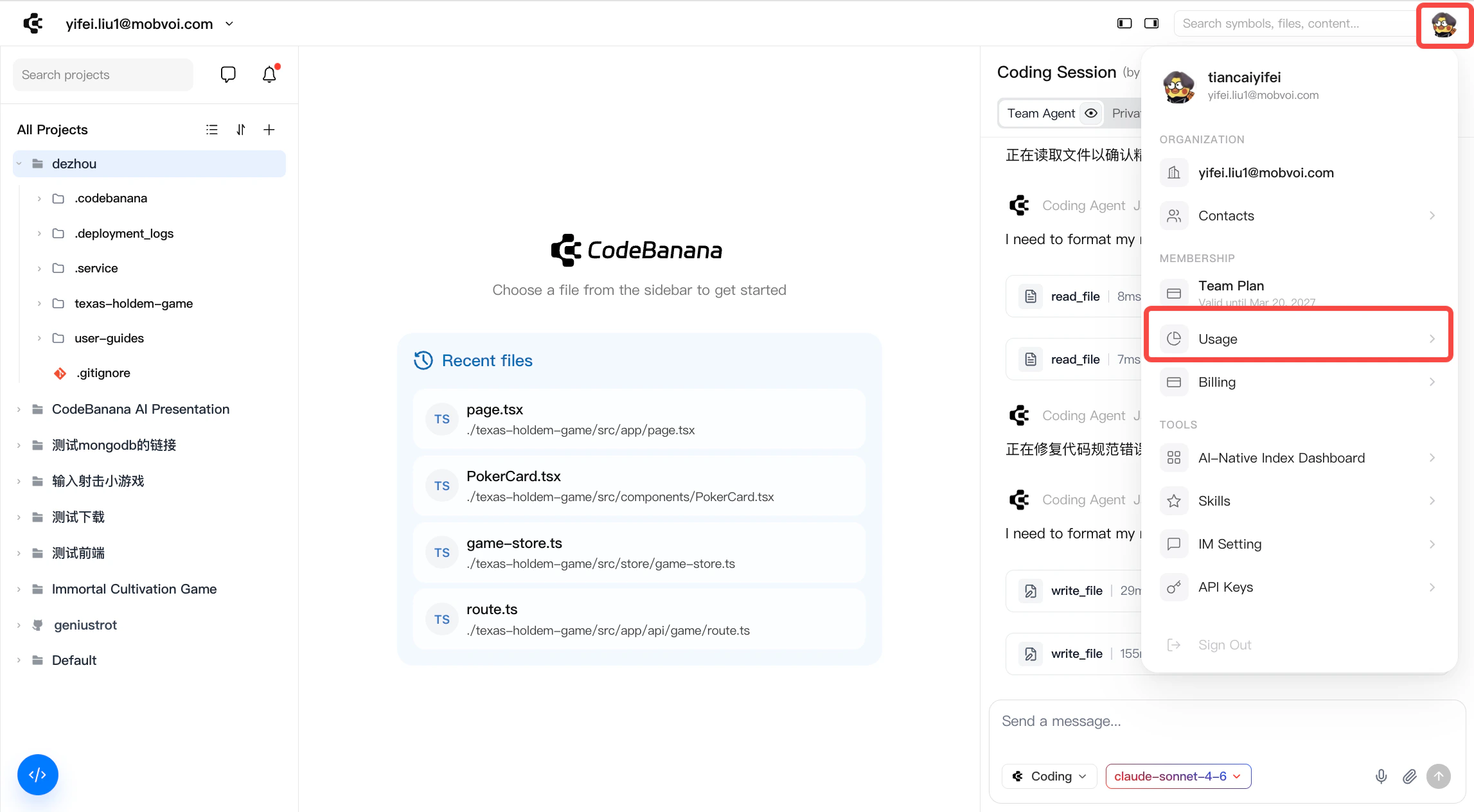Screen dimensions: 1474x812
Task: Click Sign Out in the profile menu
Action: (x=1224, y=644)
